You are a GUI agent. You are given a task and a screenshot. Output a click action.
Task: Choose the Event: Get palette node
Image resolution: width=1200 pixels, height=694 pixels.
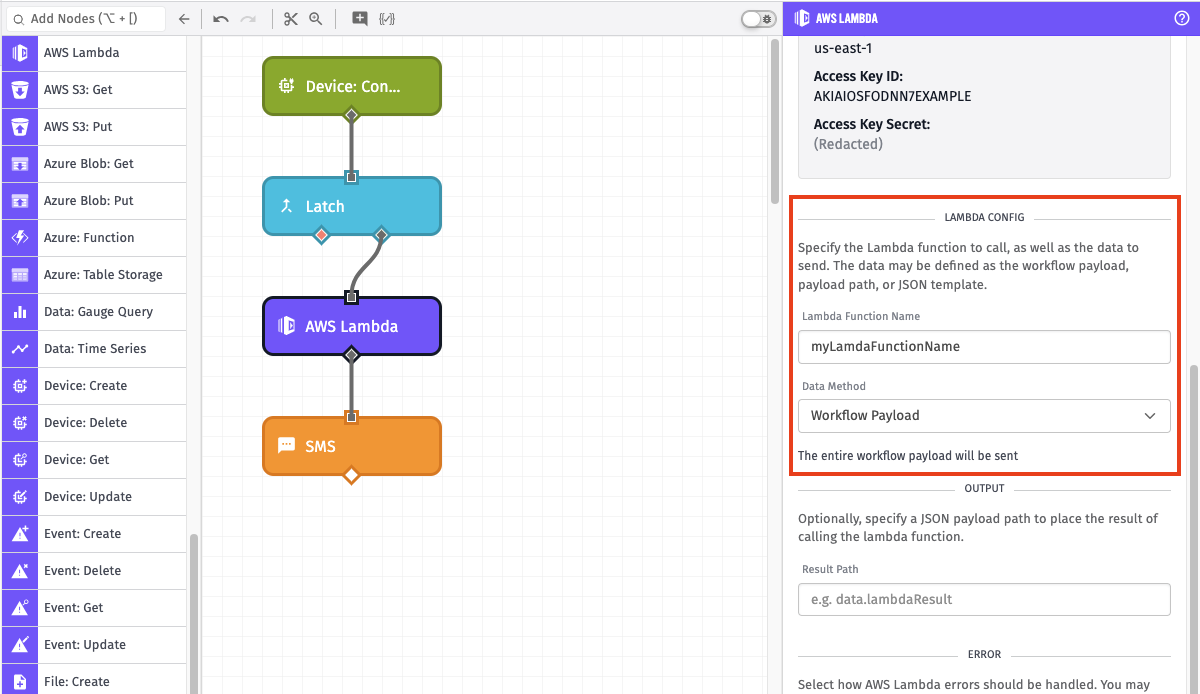(x=94, y=607)
